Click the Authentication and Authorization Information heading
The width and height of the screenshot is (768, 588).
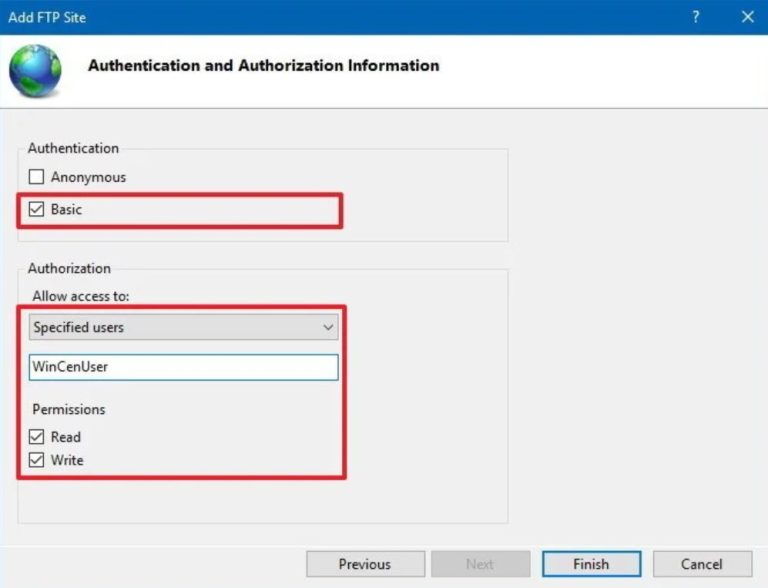pyautogui.click(x=264, y=66)
